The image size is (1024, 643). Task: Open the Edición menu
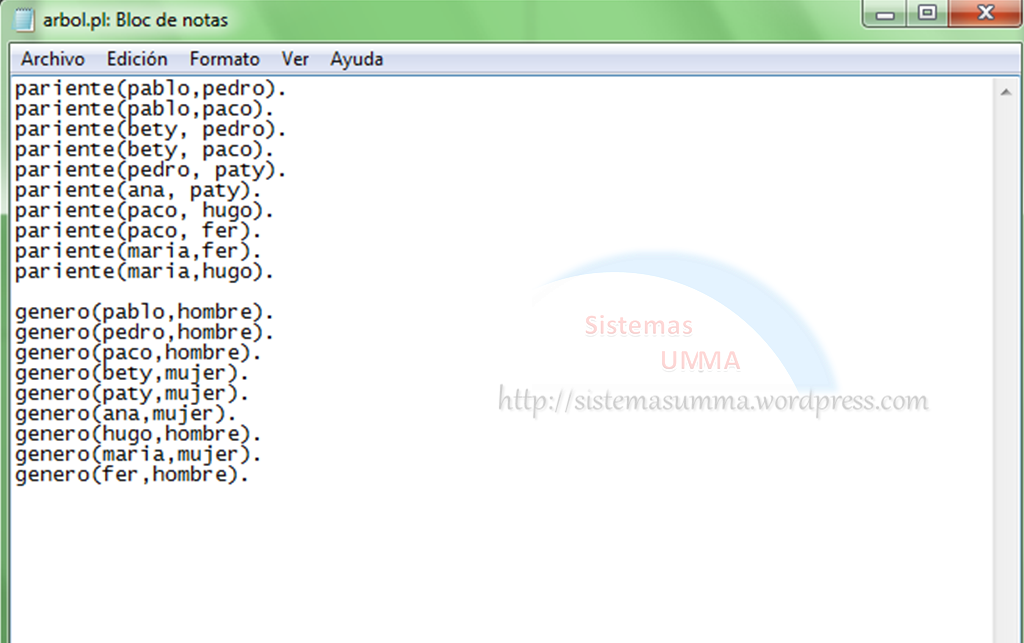pyautogui.click(x=137, y=59)
